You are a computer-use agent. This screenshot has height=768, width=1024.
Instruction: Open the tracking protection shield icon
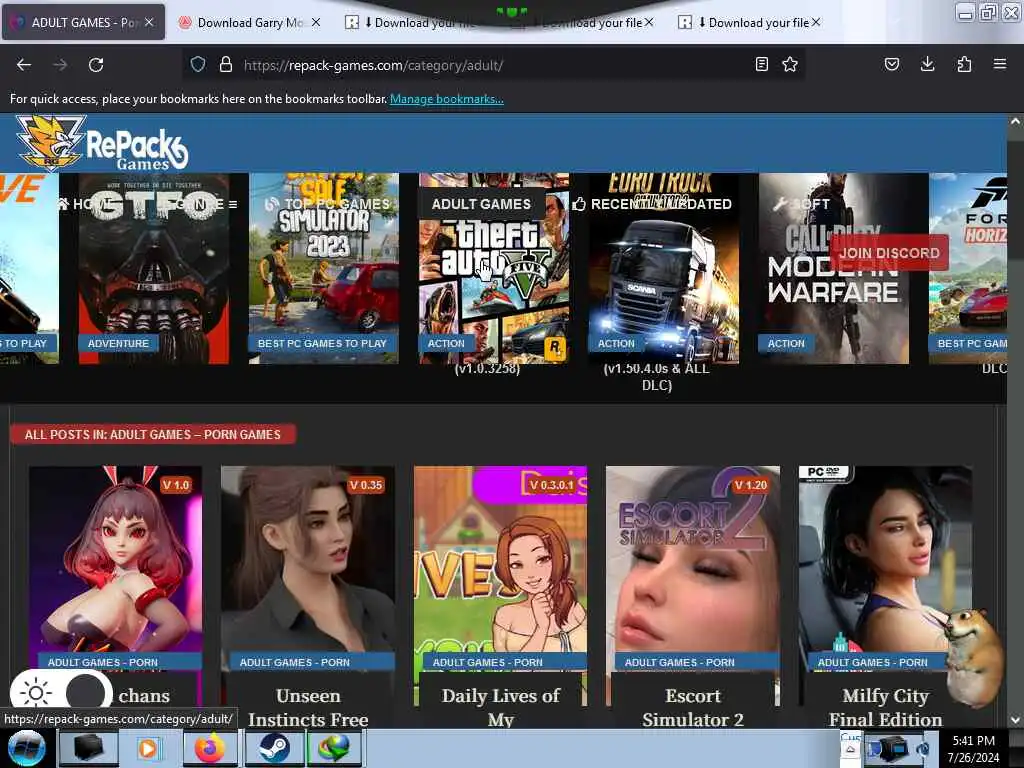point(198,64)
